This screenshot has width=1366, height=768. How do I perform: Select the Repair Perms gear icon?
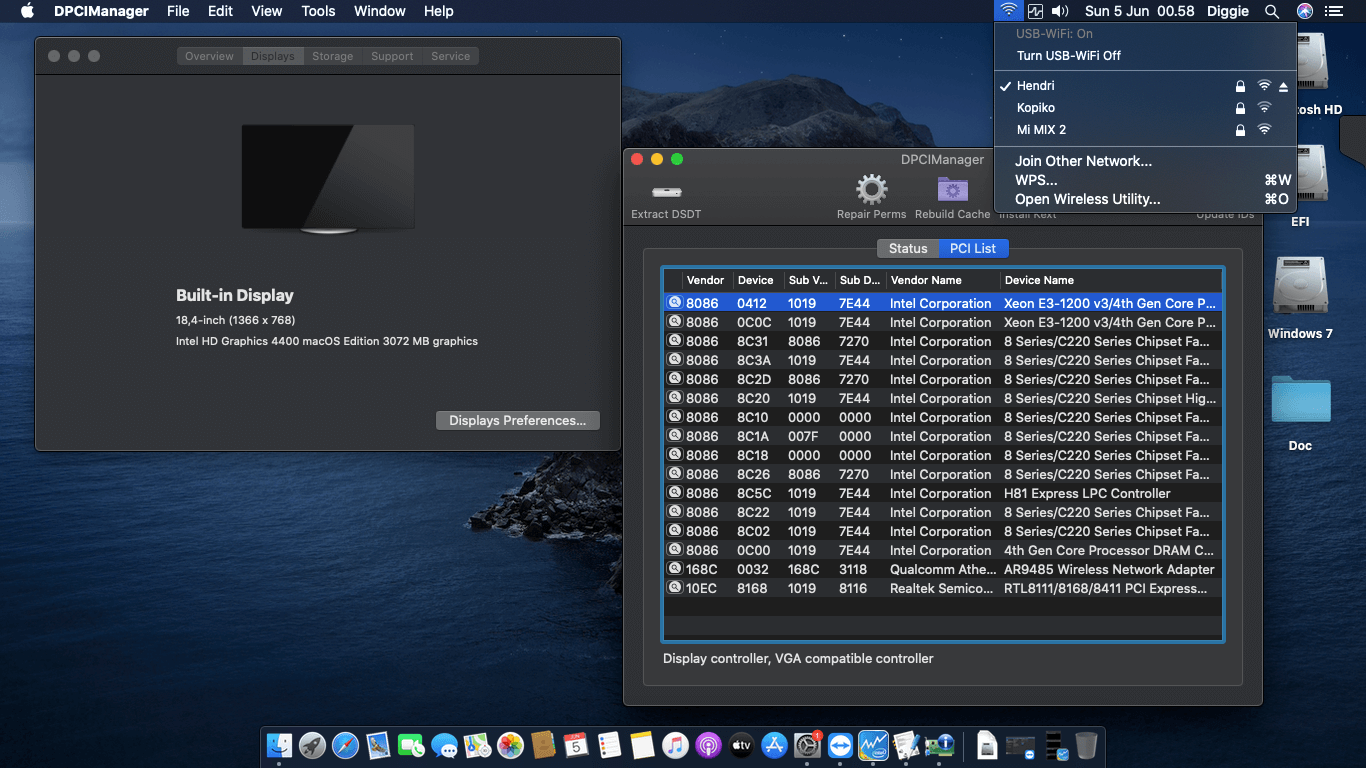pyautogui.click(x=870, y=188)
